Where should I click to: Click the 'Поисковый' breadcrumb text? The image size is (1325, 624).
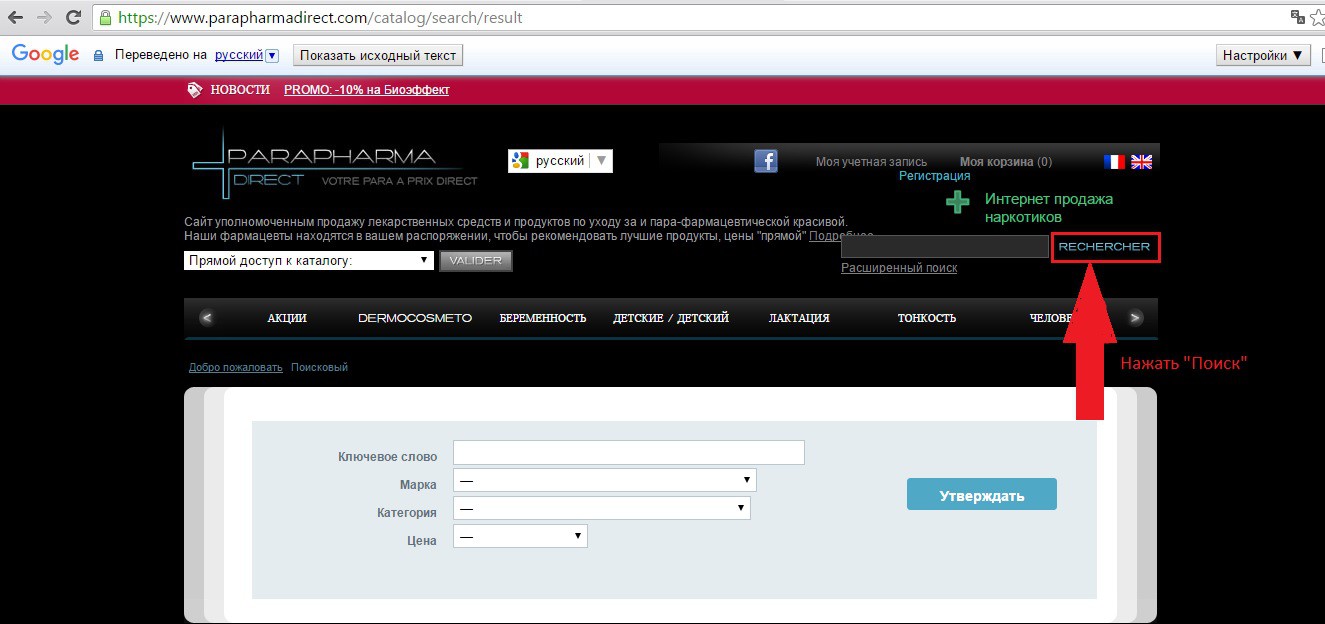point(319,367)
